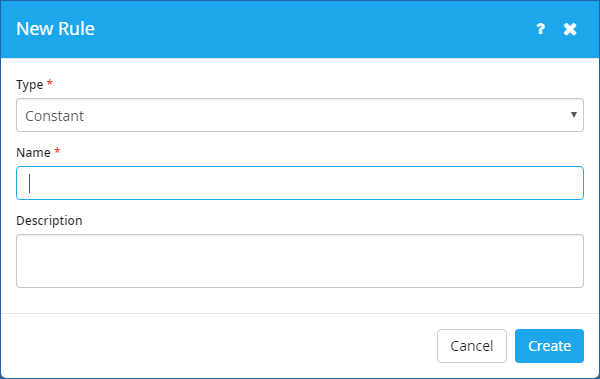The image size is (600, 379).
Task: Click the Description field label
Action: pyautogui.click(x=49, y=221)
